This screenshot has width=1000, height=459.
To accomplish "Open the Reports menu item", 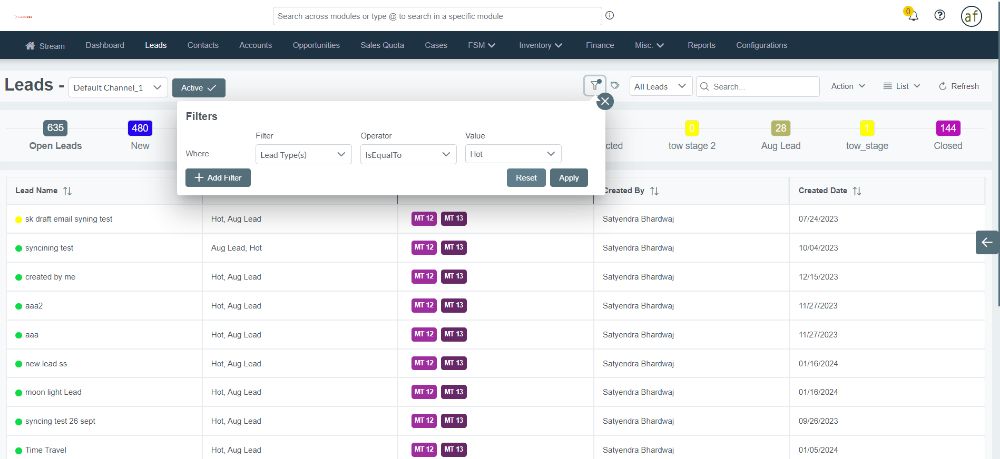I will click(x=701, y=45).
